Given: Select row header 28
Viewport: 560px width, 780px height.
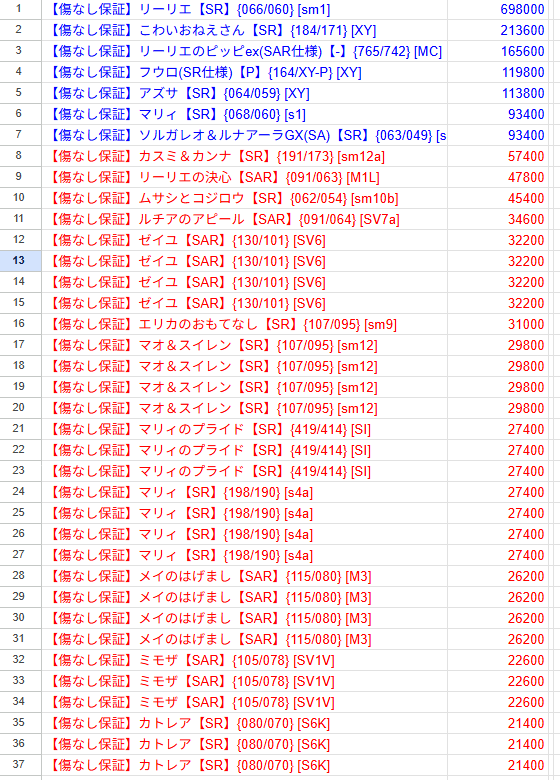Looking at the screenshot, I should [x=20, y=576].
